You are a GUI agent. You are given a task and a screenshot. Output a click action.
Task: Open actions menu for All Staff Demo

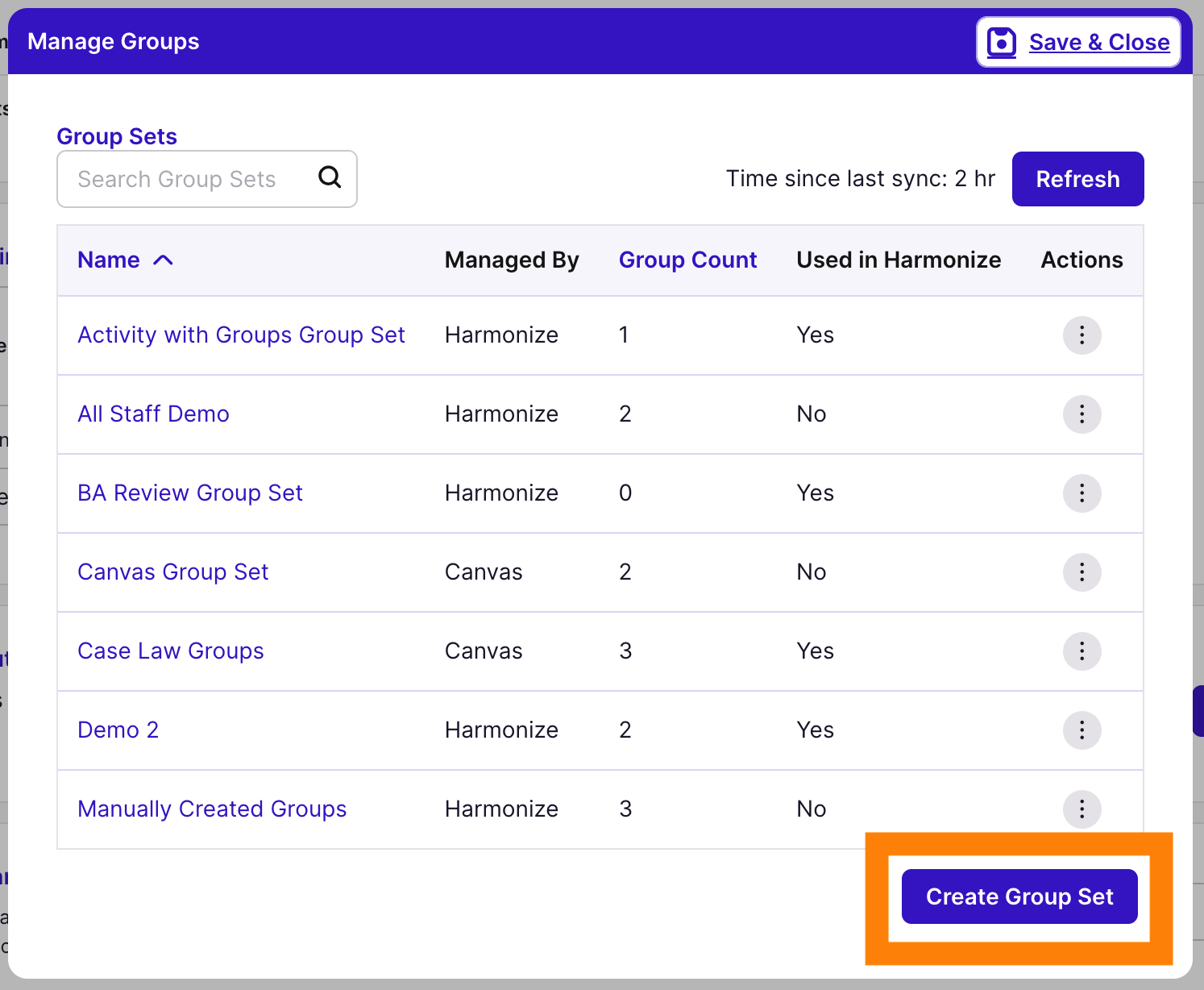point(1082,414)
